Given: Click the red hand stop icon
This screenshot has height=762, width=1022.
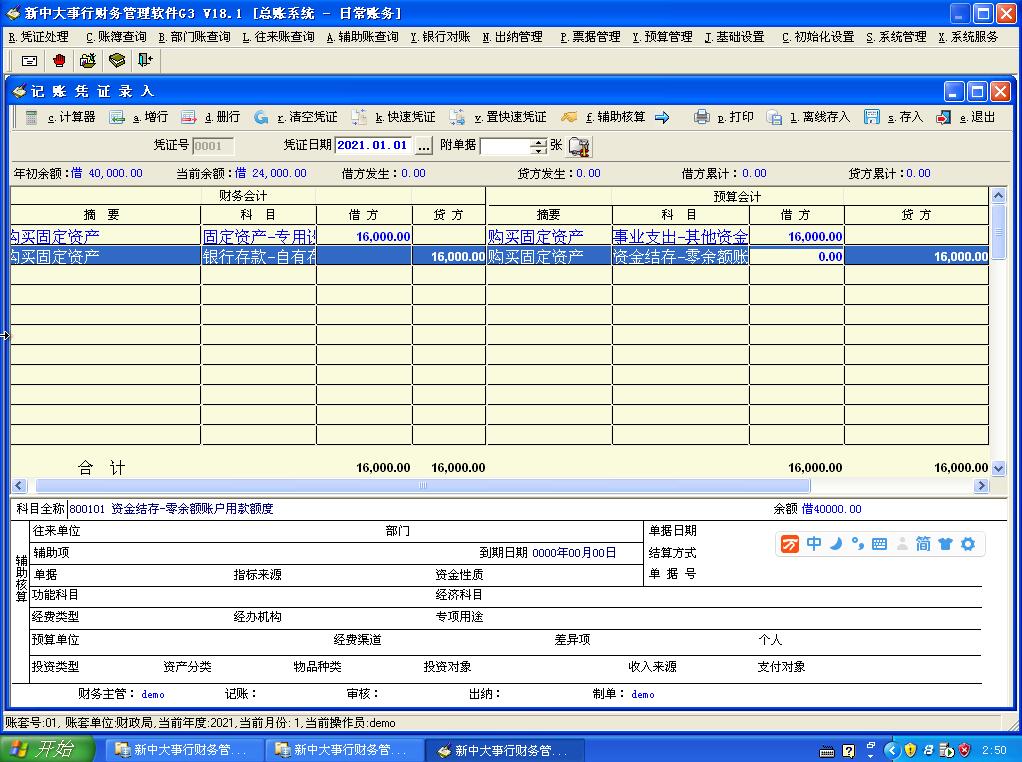Looking at the screenshot, I should (59, 61).
